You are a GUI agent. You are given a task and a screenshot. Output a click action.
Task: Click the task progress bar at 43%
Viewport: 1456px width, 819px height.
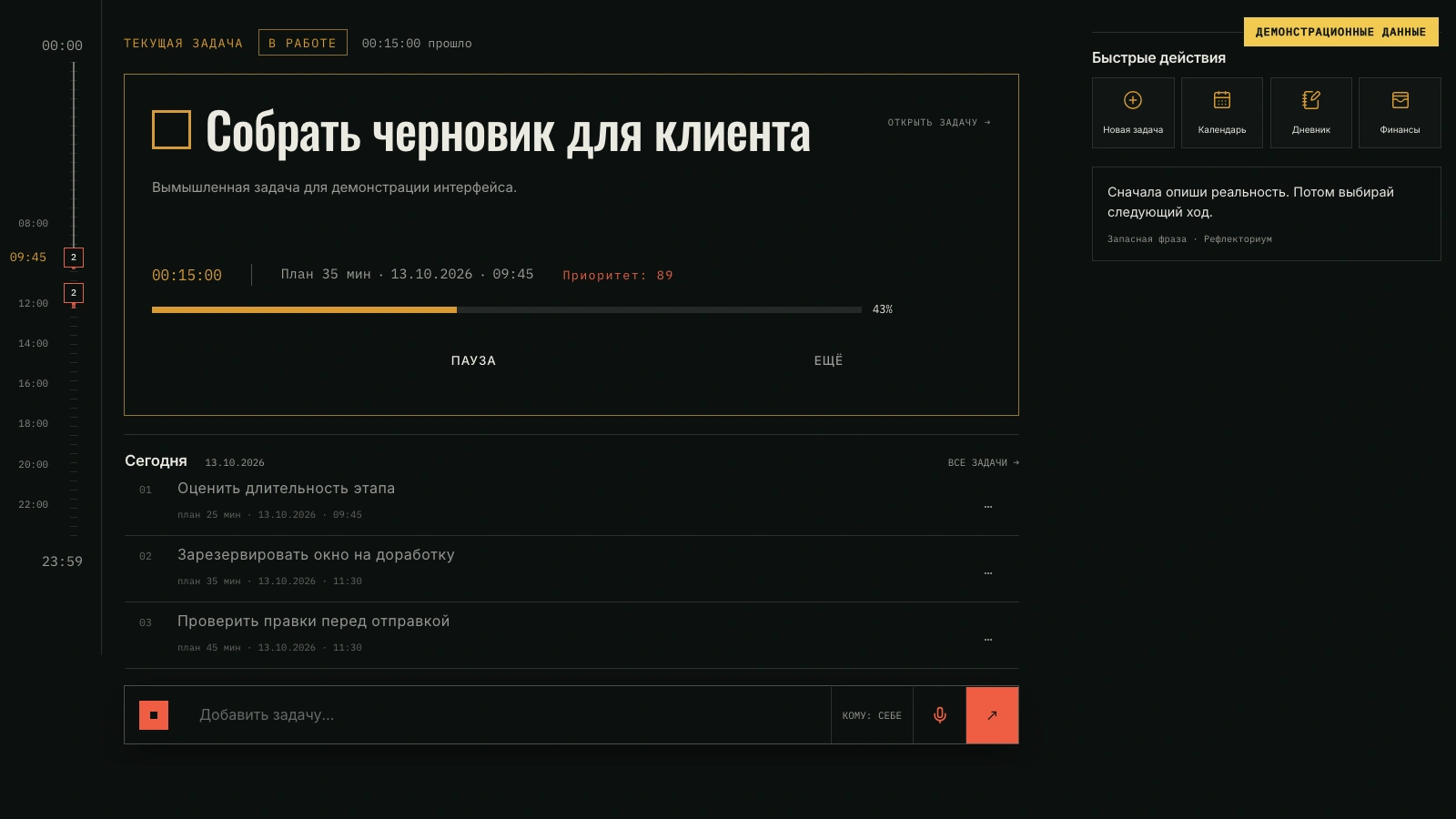coord(507,309)
